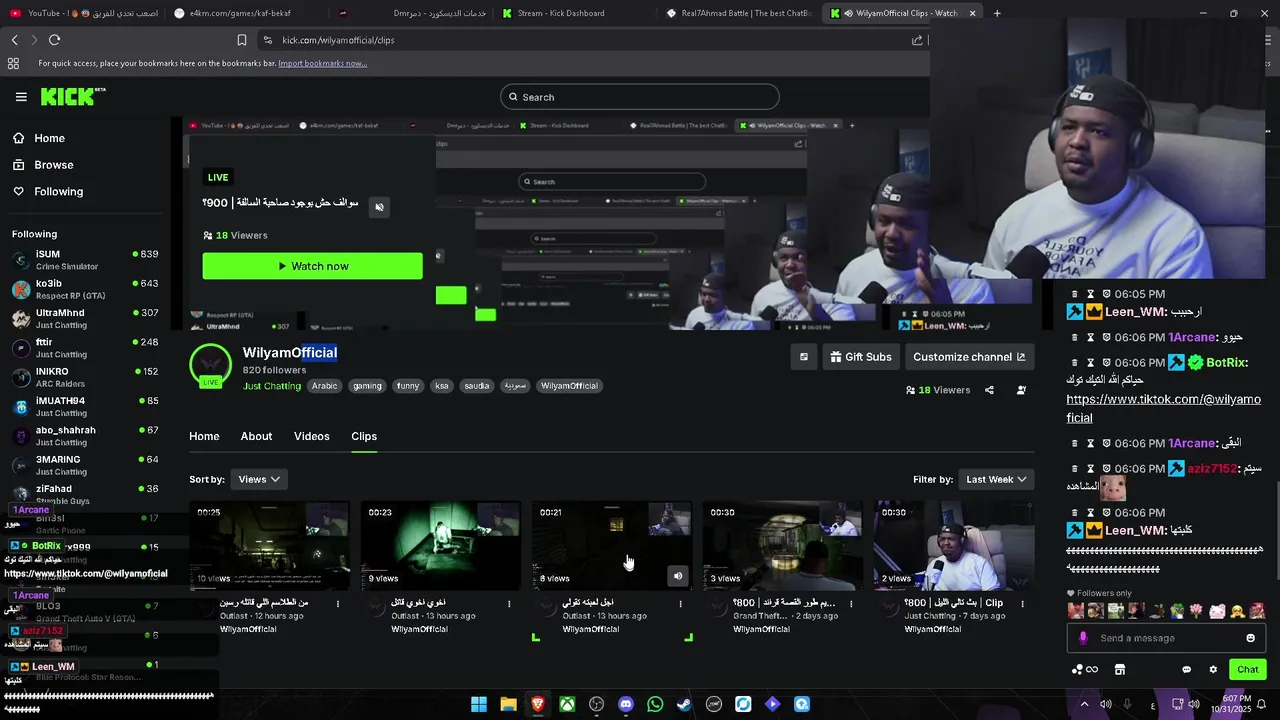Open the Windows Start menu
The image size is (1280, 720).
pyautogui.click(x=479, y=704)
